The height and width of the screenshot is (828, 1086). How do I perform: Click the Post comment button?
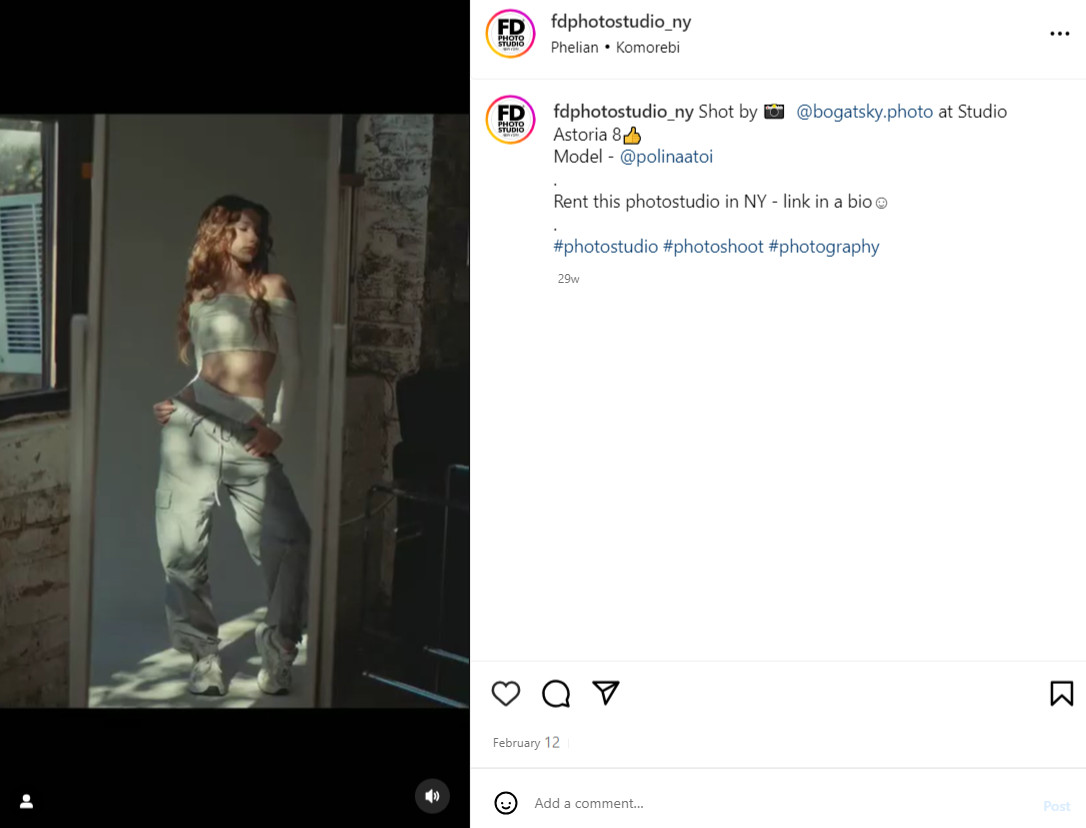pyautogui.click(x=1056, y=806)
